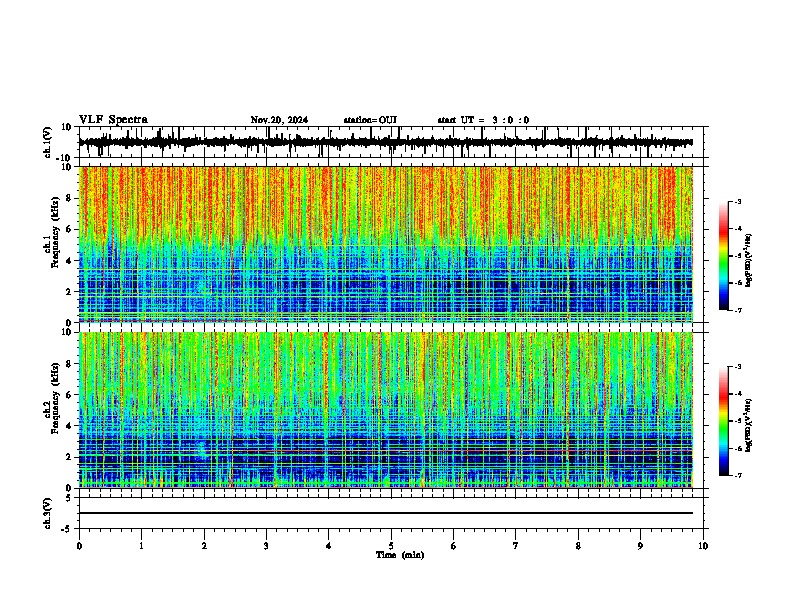The width and height of the screenshot is (792, 612).
Task: Click the 'ch.3(V)' axis label
Action: coord(48,513)
